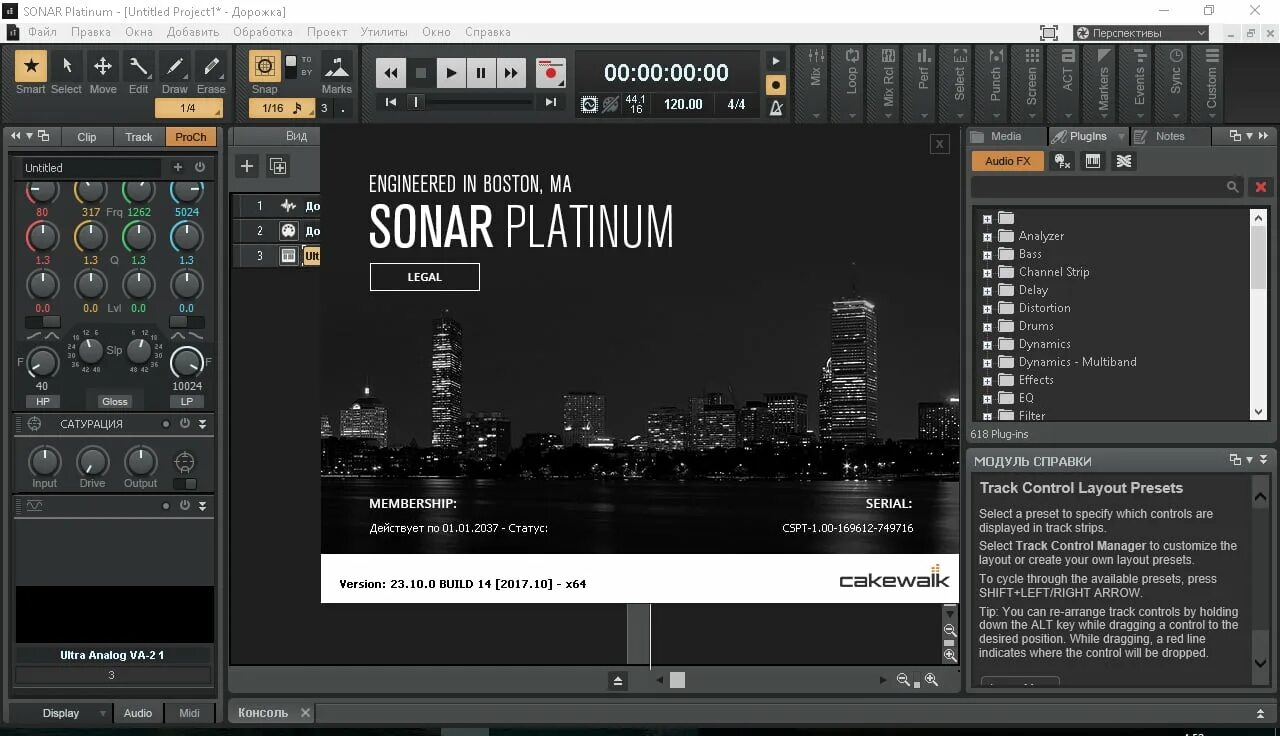The width and height of the screenshot is (1280, 736).
Task: Choose the Erase tool
Action: click(x=211, y=67)
